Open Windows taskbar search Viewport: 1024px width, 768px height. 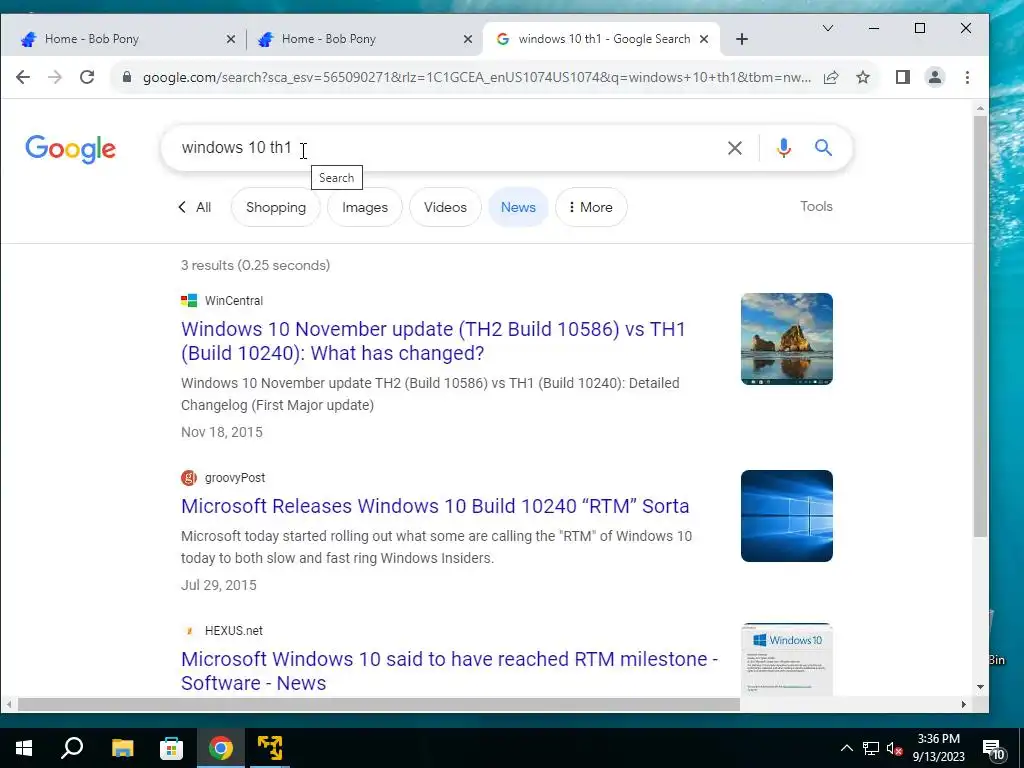point(72,748)
